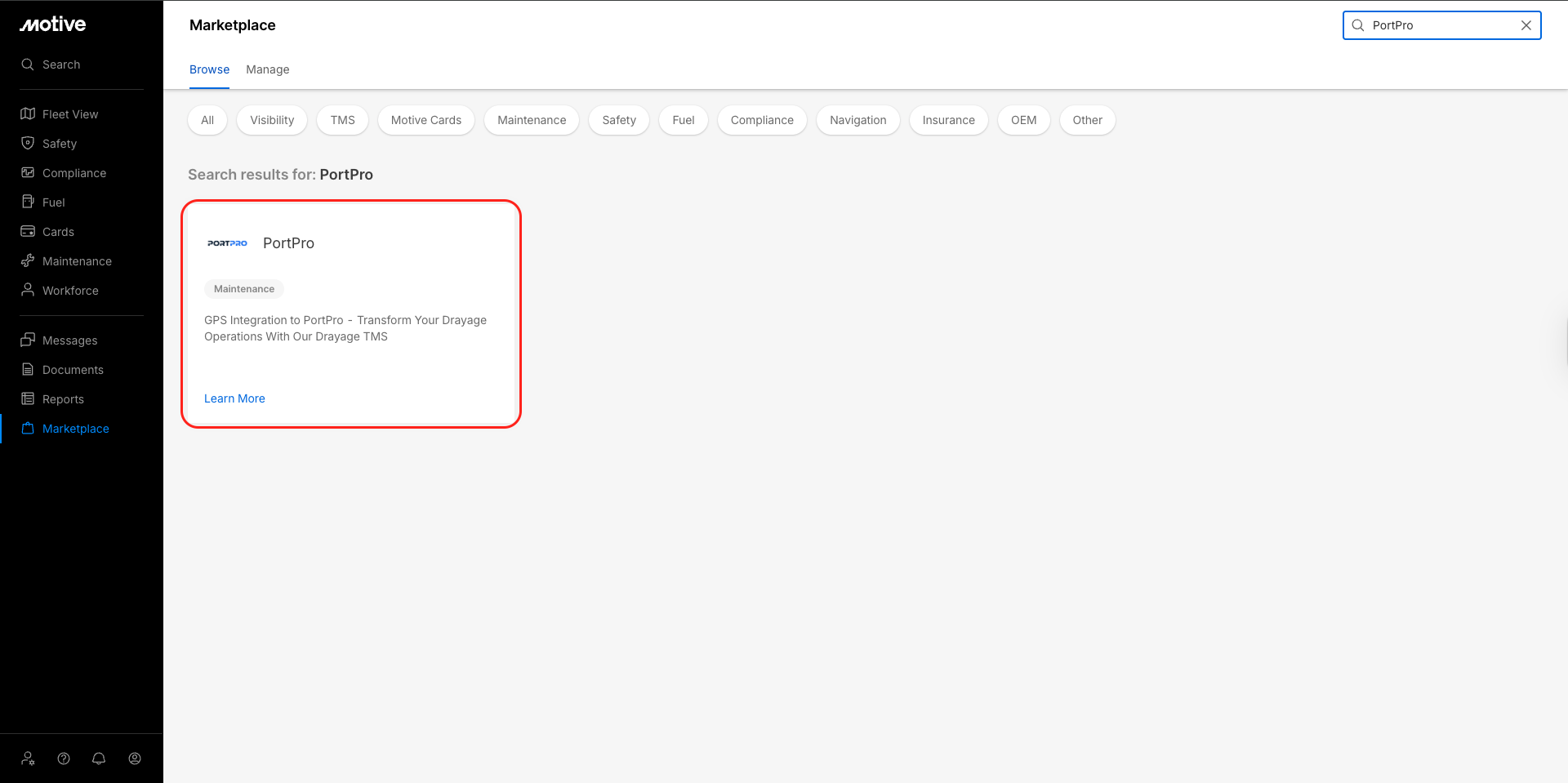Click the Marketplace bag icon
The width and height of the screenshot is (1568, 783).
(28, 428)
